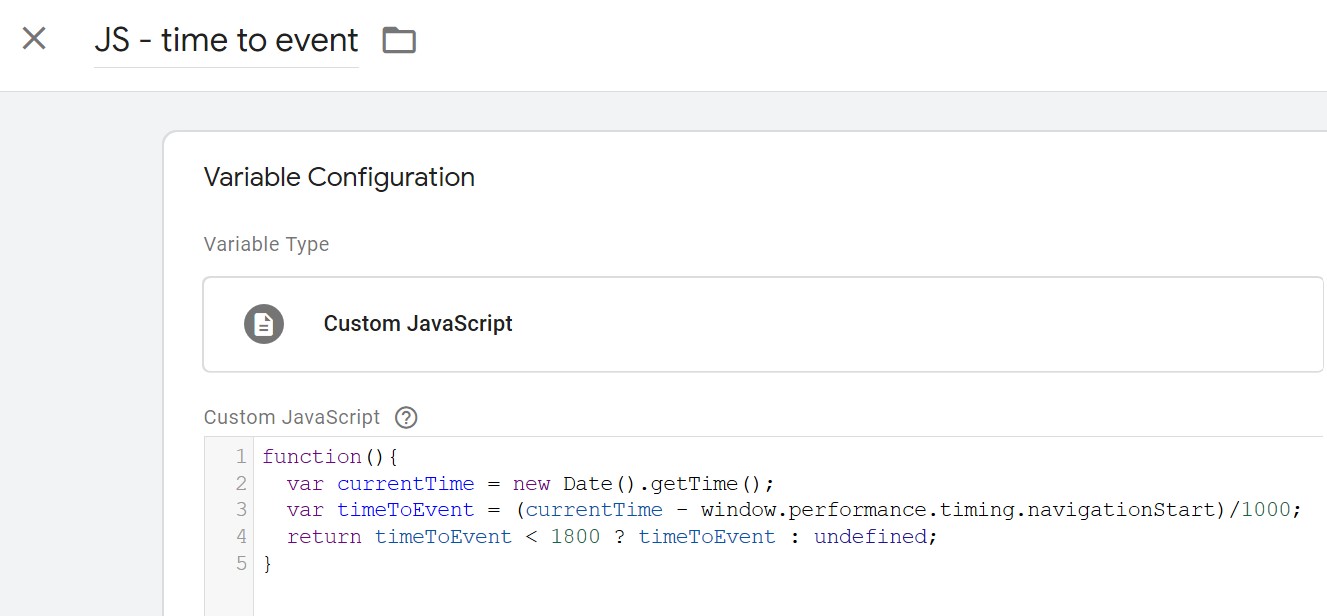Click the folder icon beside variable name
The width and height of the screenshot is (1327, 616).
pyautogui.click(x=399, y=41)
